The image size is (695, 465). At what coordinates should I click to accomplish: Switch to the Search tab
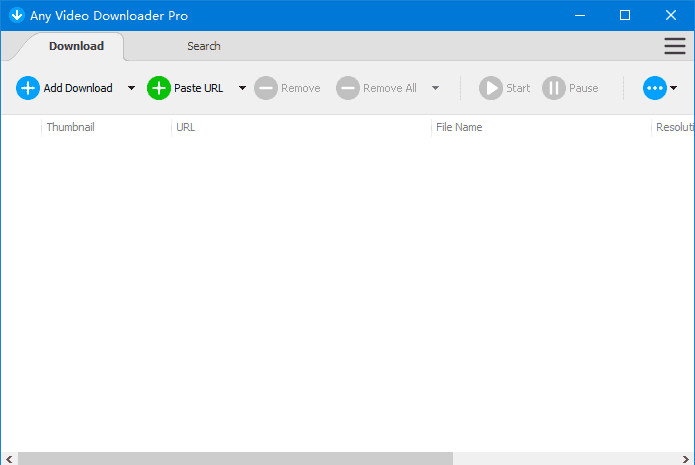pyautogui.click(x=203, y=46)
